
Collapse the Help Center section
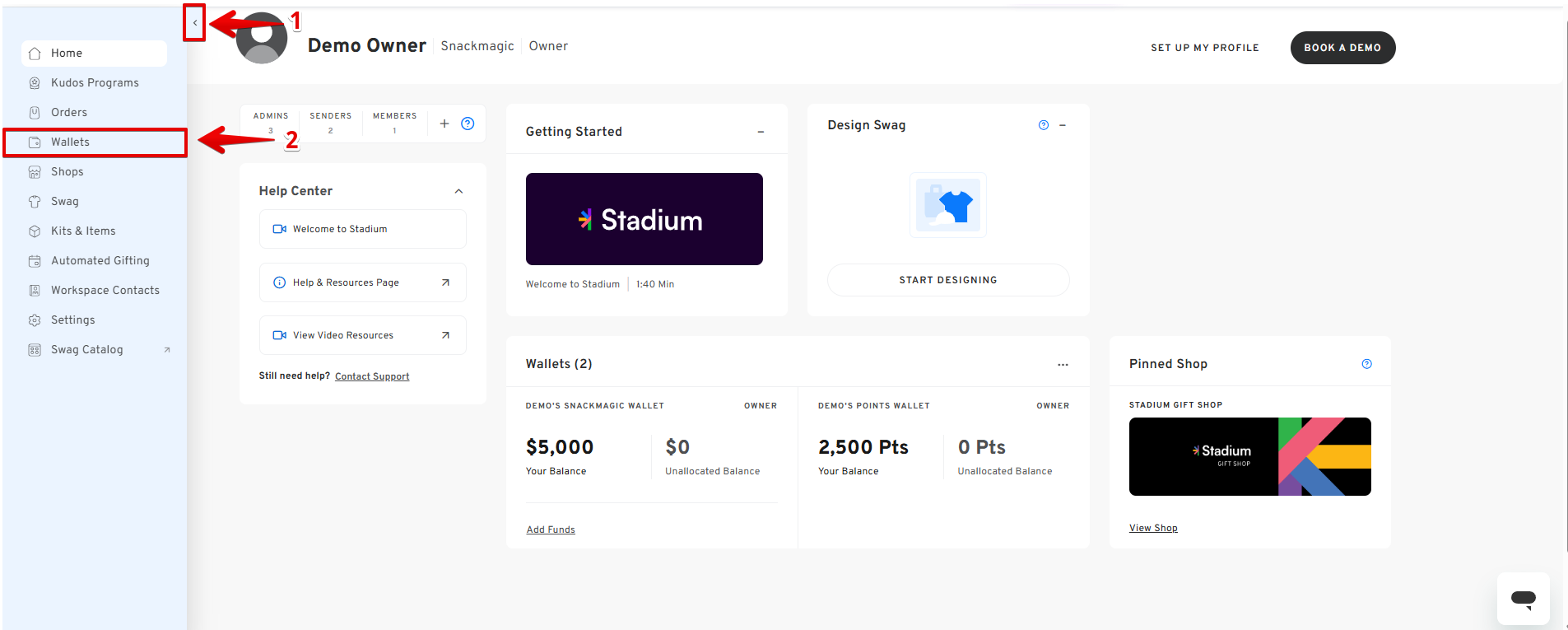tap(458, 191)
